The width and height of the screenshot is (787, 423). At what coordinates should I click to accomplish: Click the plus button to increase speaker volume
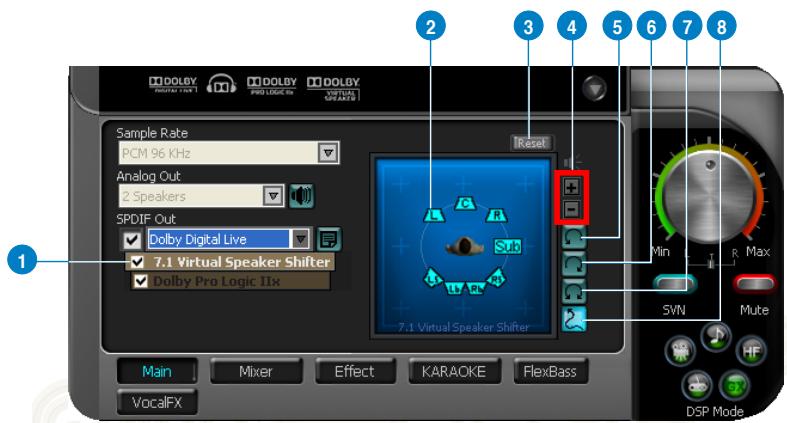571,187
